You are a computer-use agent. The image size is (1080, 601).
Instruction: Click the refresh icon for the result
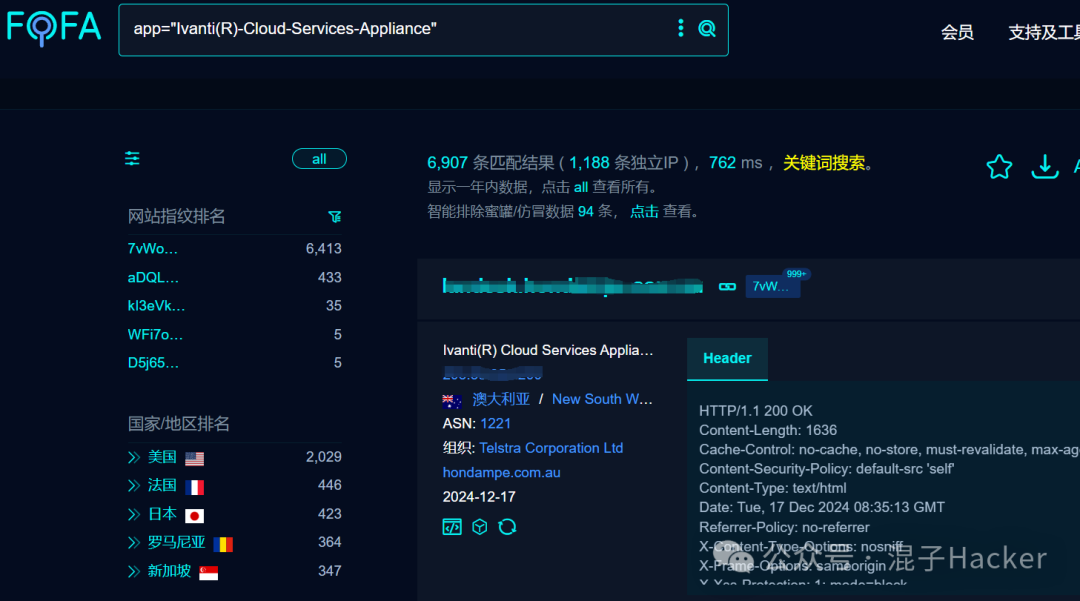coord(507,527)
